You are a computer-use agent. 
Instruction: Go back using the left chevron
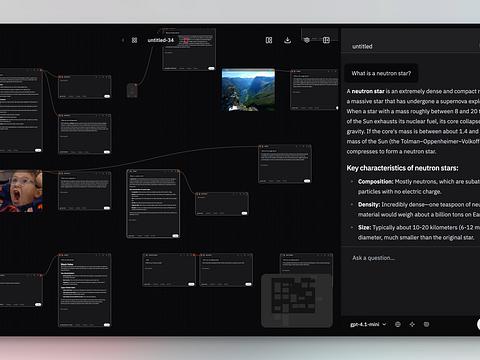pos(123,40)
